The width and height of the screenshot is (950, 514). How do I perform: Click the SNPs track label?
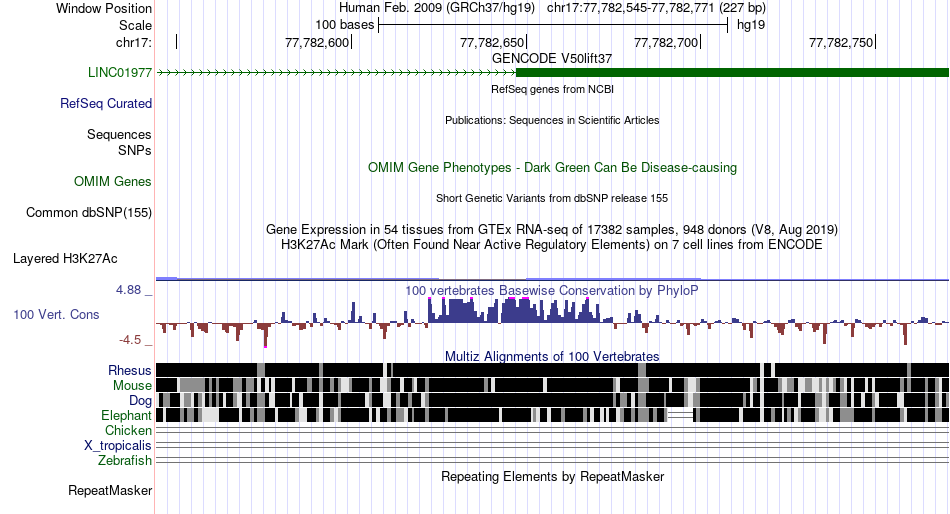pyautogui.click(x=135, y=150)
